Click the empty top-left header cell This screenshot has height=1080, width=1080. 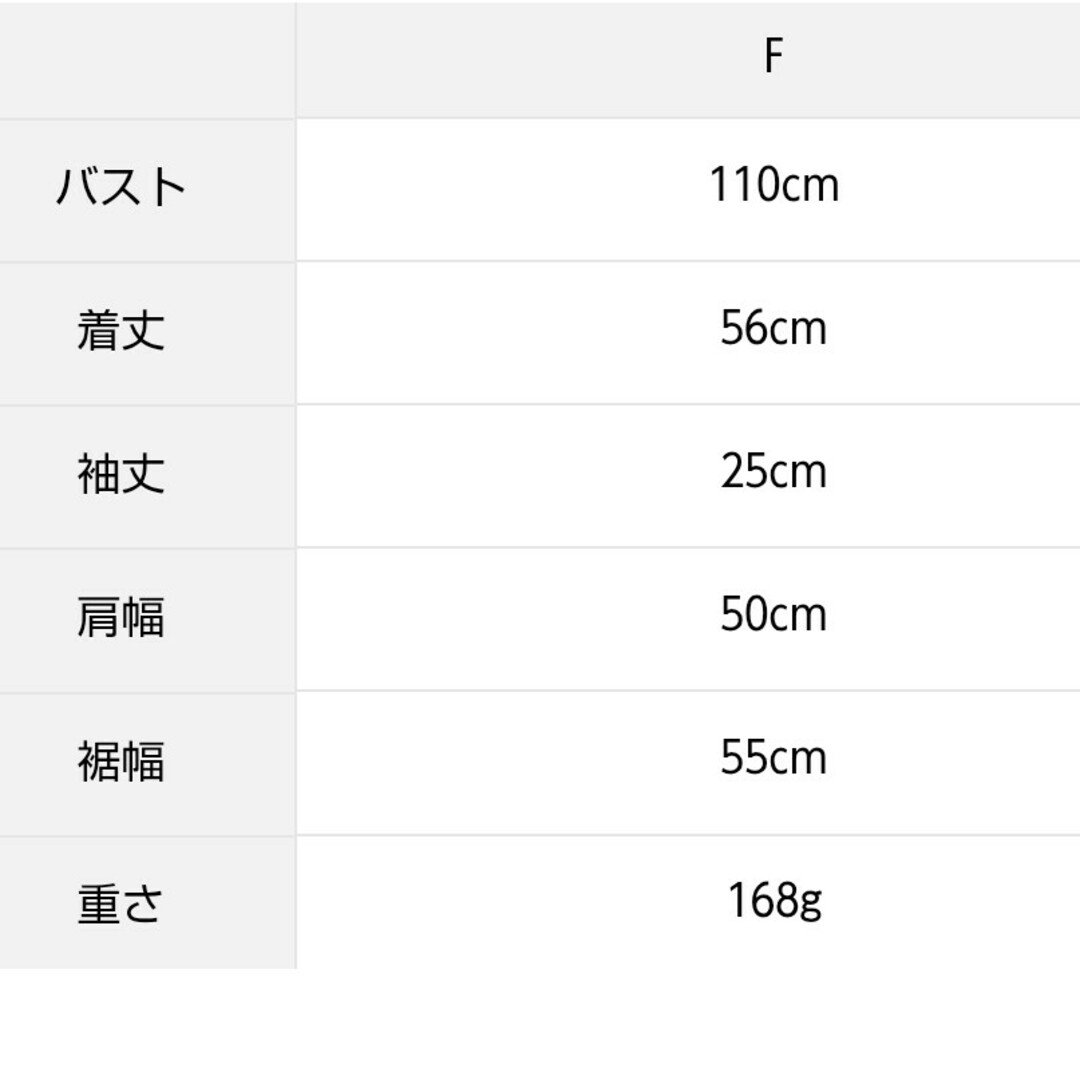click(x=147, y=60)
